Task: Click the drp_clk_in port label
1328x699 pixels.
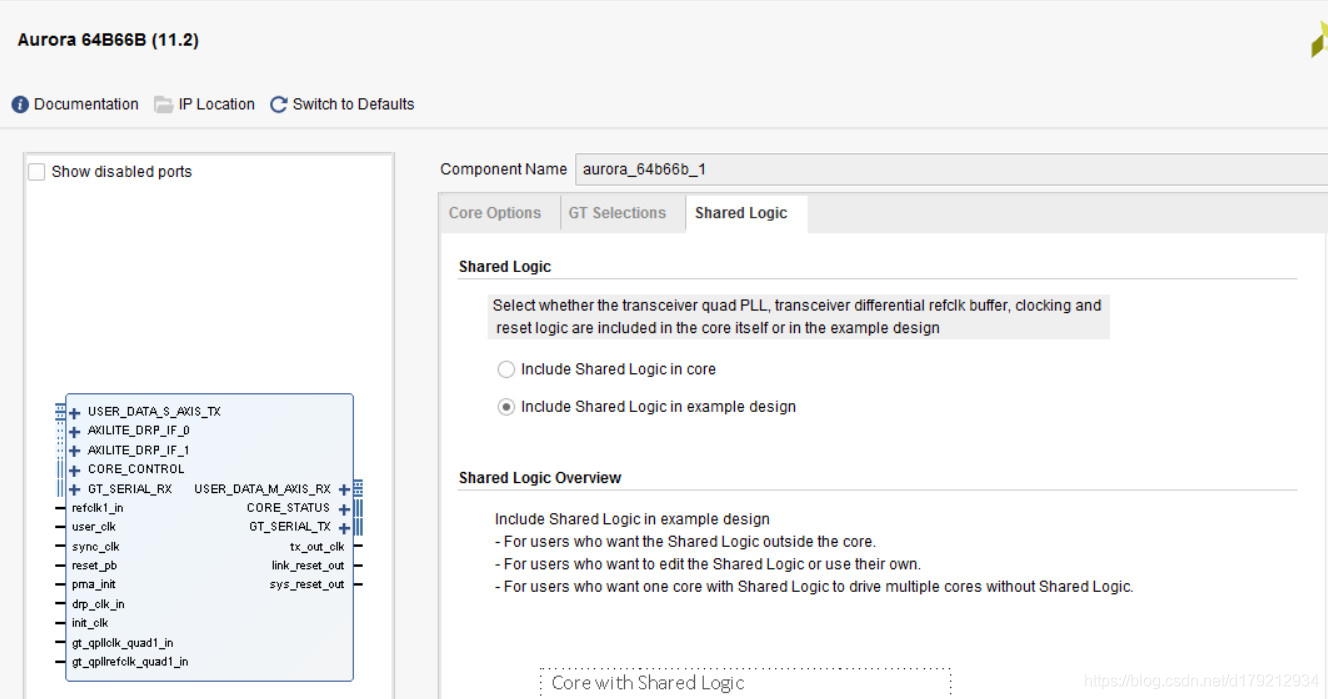Action: pyautogui.click(x=98, y=604)
